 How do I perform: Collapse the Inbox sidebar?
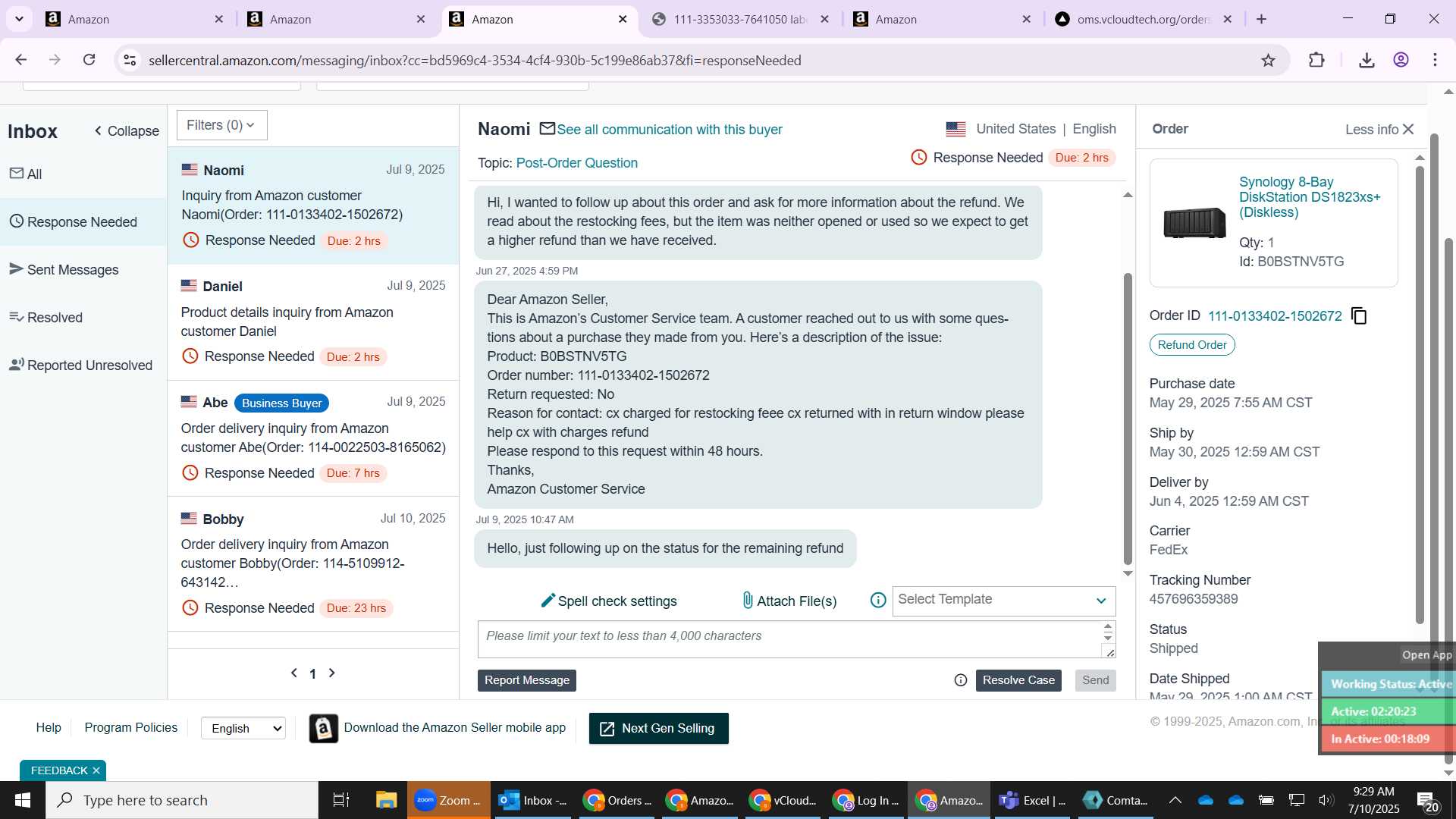point(127,131)
